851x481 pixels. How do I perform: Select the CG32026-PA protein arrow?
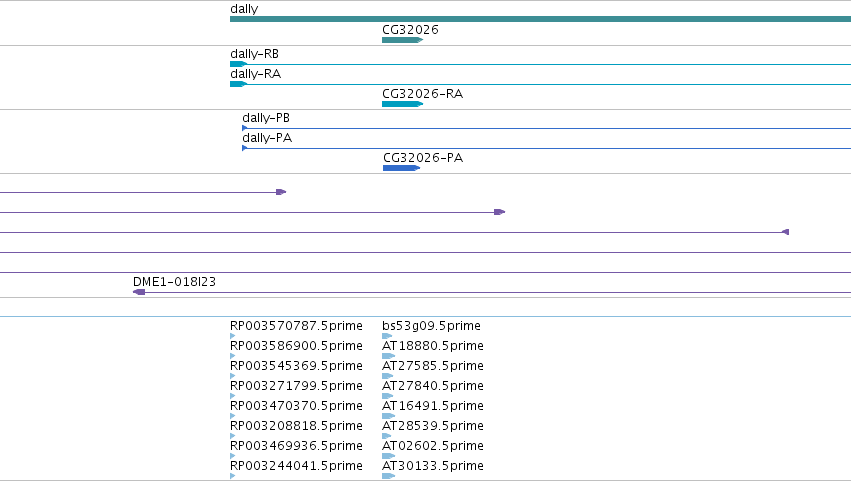pyautogui.click(x=402, y=168)
